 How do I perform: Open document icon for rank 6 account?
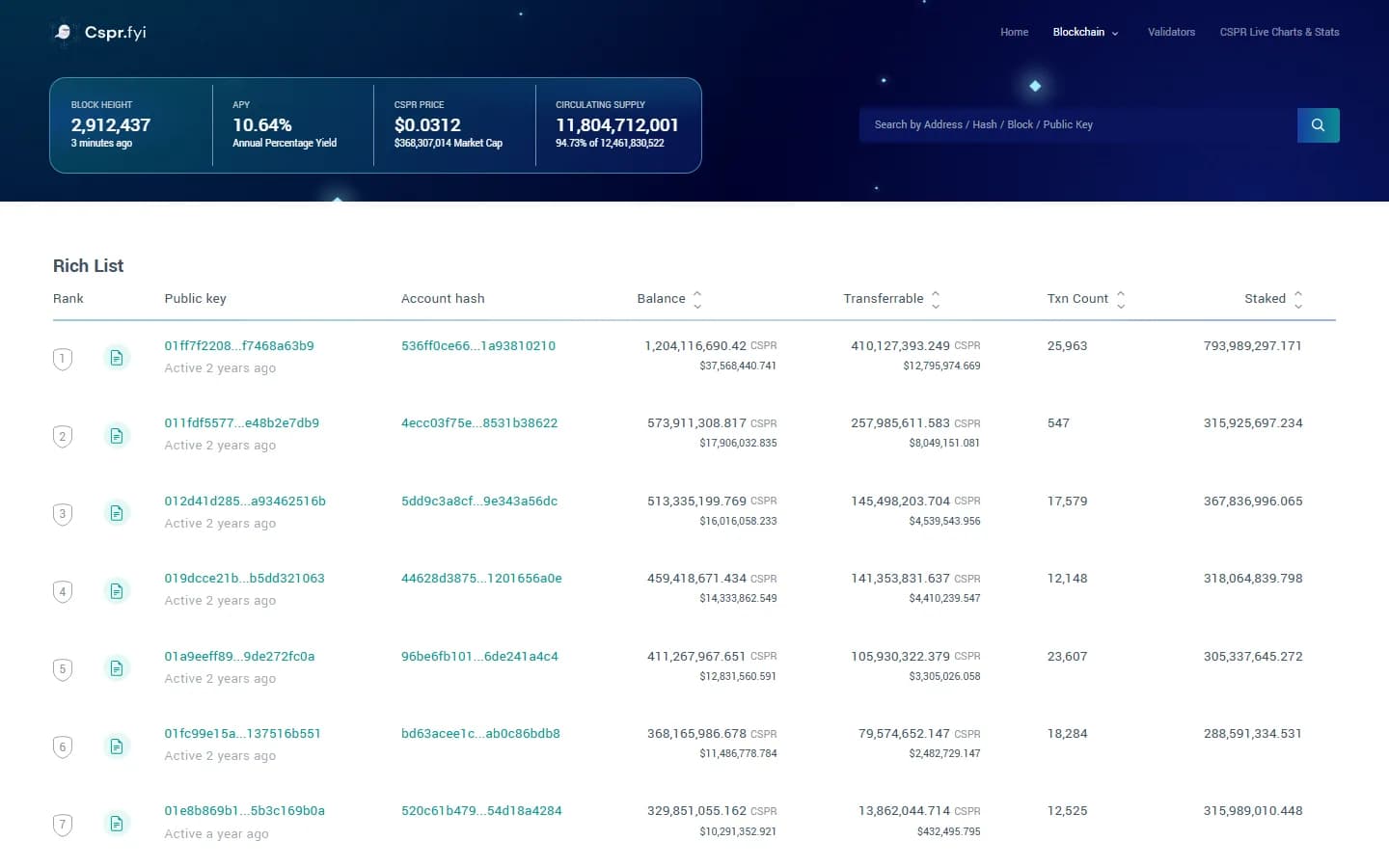[117, 746]
